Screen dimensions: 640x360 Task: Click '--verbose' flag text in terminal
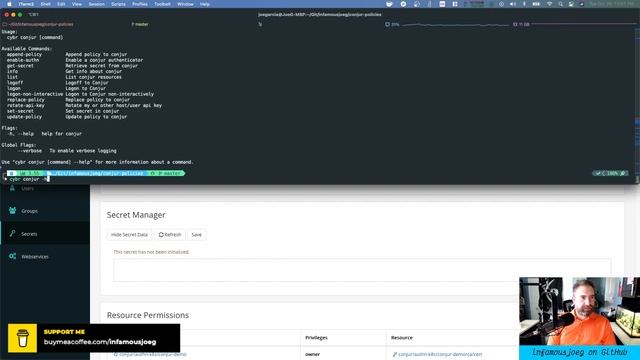point(29,151)
